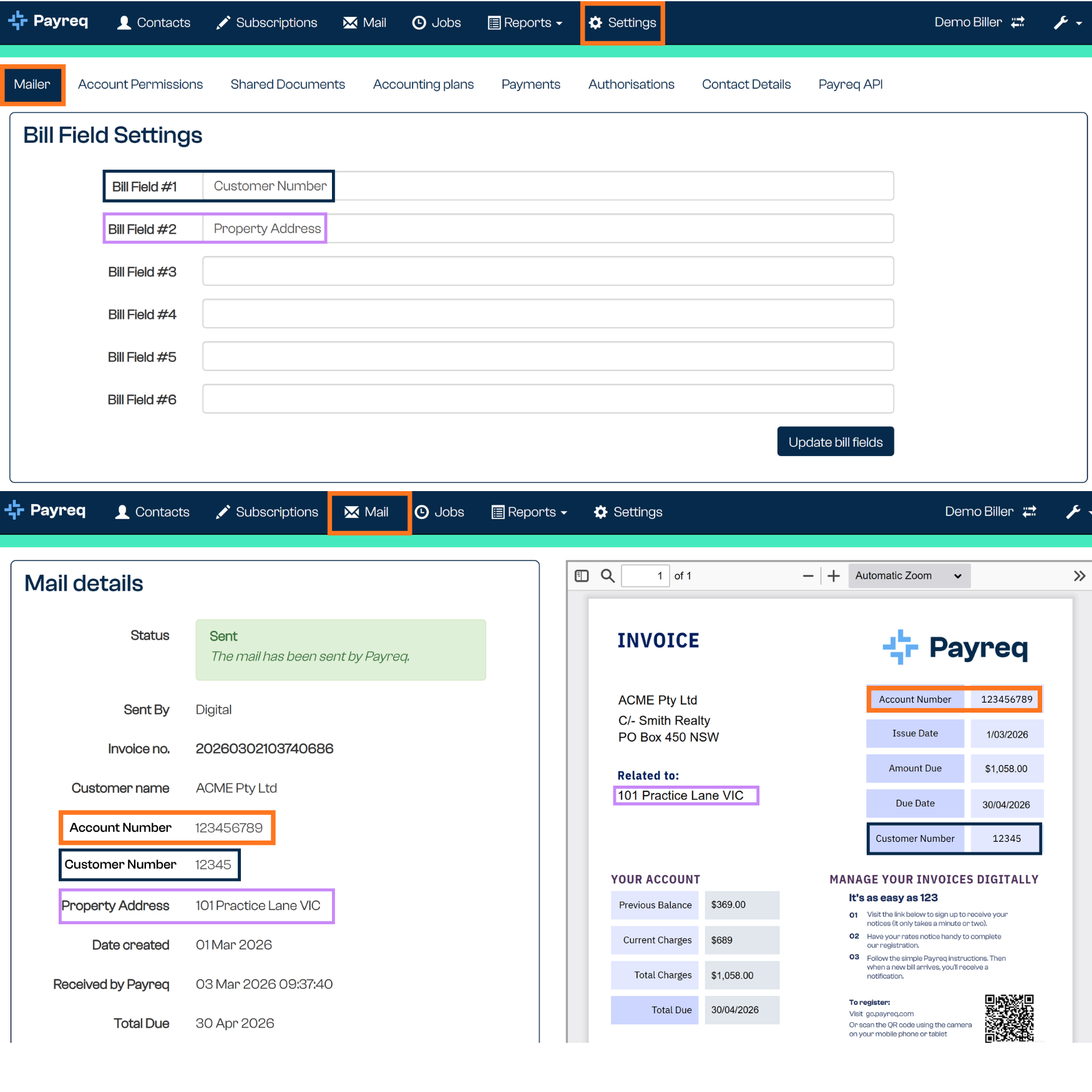This screenshot has height=1092, width=1092.
Task: Expand the Reports dropdown above Bill Field Settings
Action: (525, 22)
